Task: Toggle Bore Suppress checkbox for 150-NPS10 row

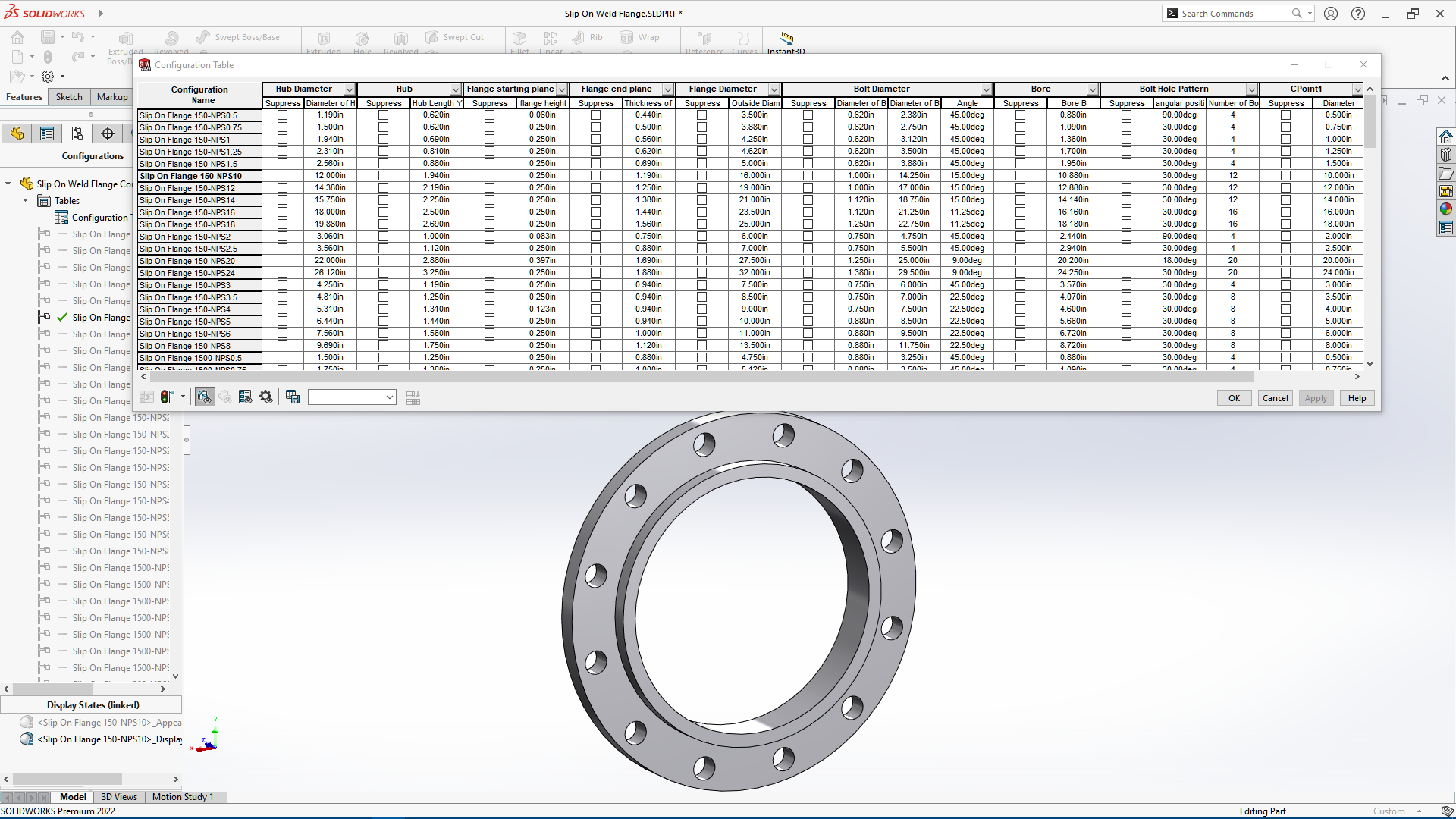Action: (1020, 176)
